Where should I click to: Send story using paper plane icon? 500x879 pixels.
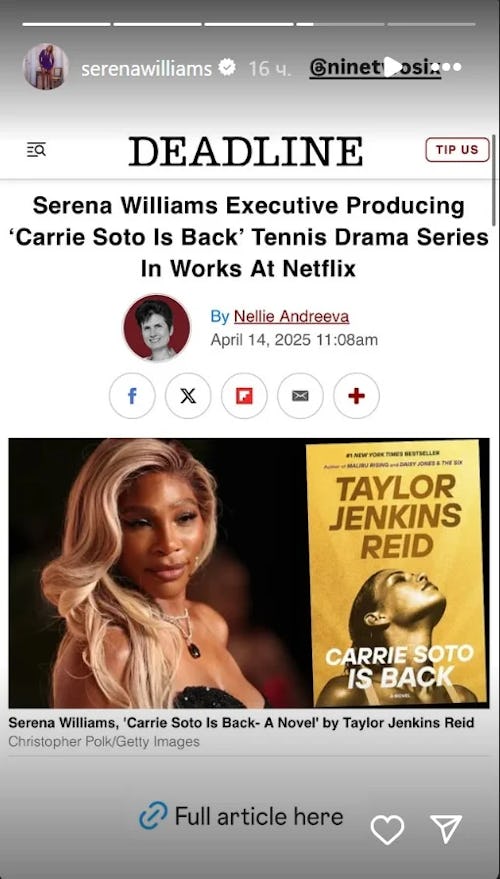pos(446,829)
